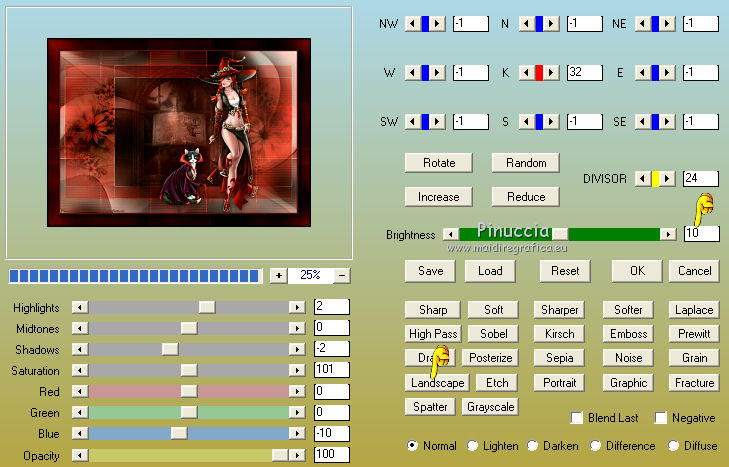Apply the Grayscale preset
Viewport: 729px width, 467px height.
(490, 407)
